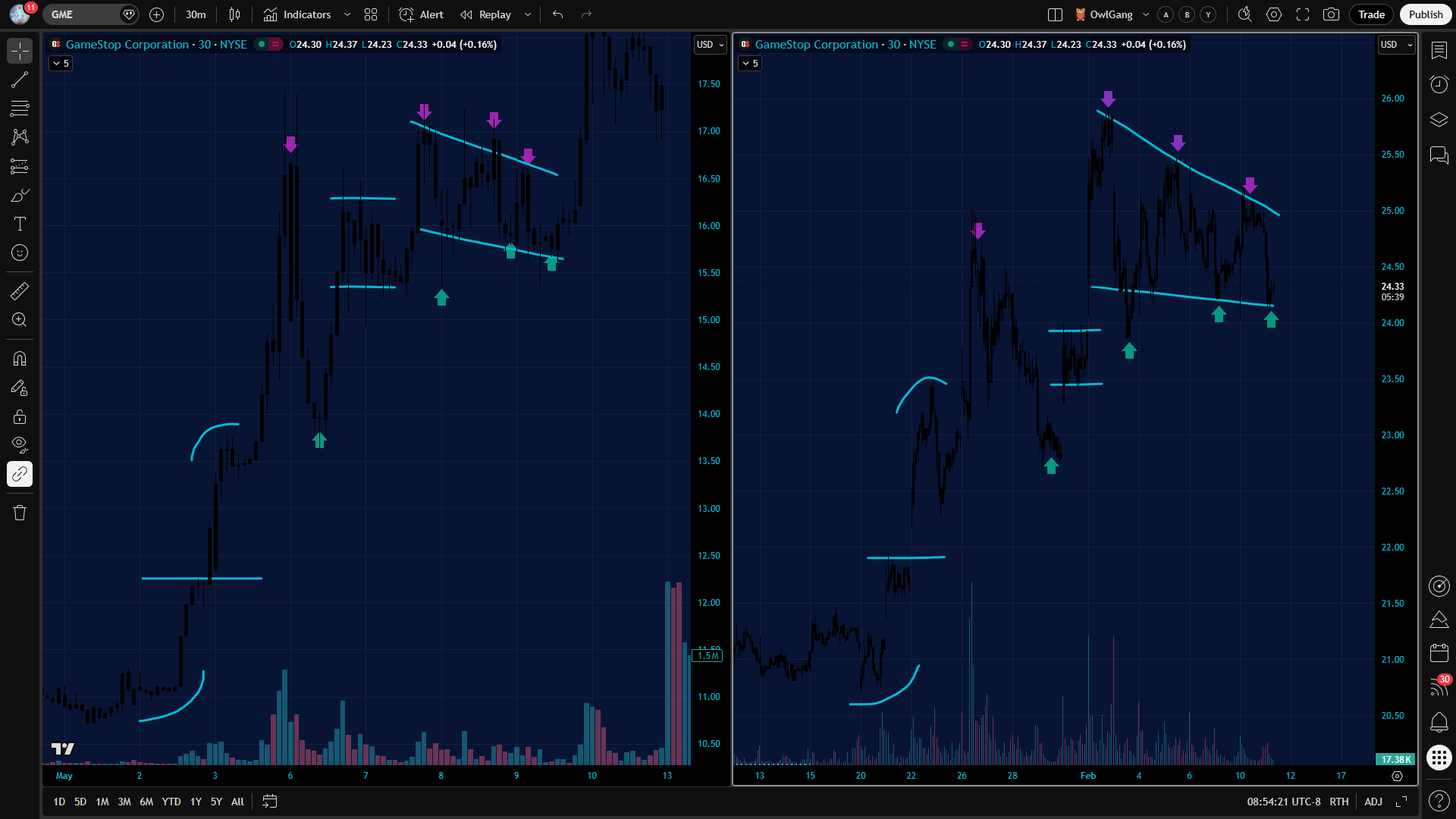
Task: Open the economic calendar icon
Action: [x=1439, y=652]
